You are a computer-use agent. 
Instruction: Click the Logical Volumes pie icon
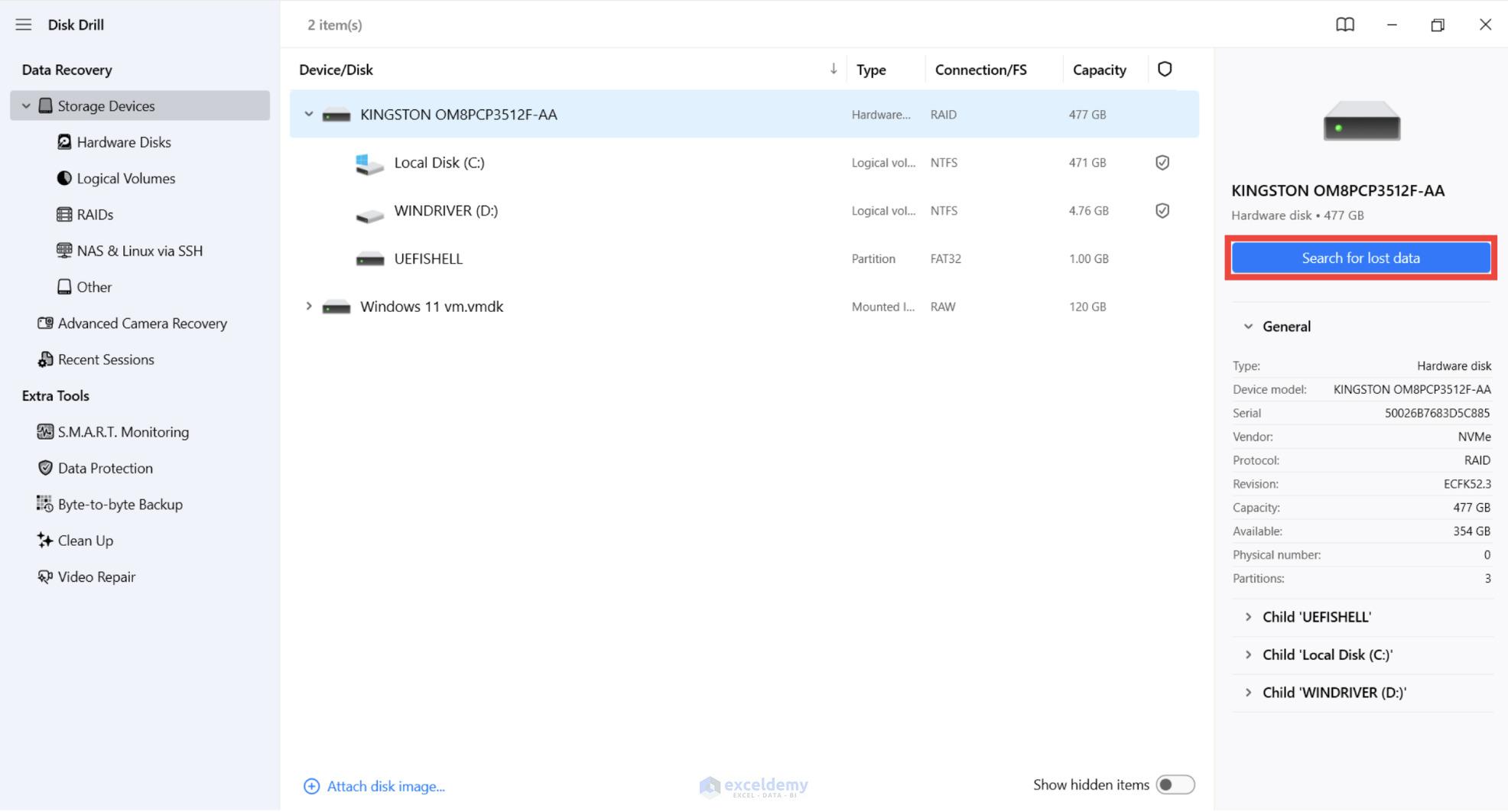coord(64,178)
